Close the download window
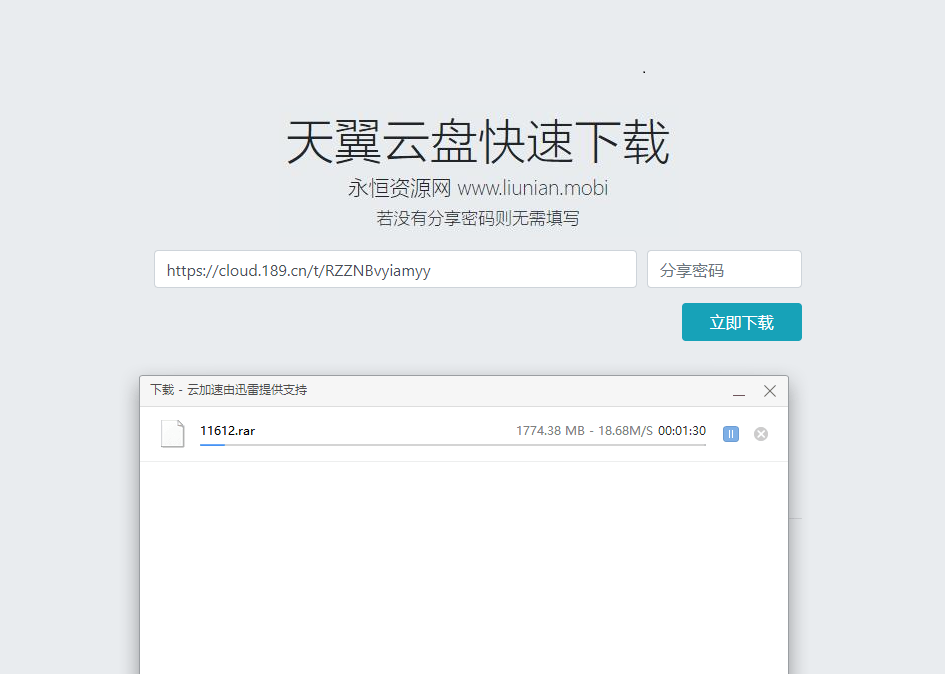Viewport: 945px width, 674px height. tap(769, 391)
